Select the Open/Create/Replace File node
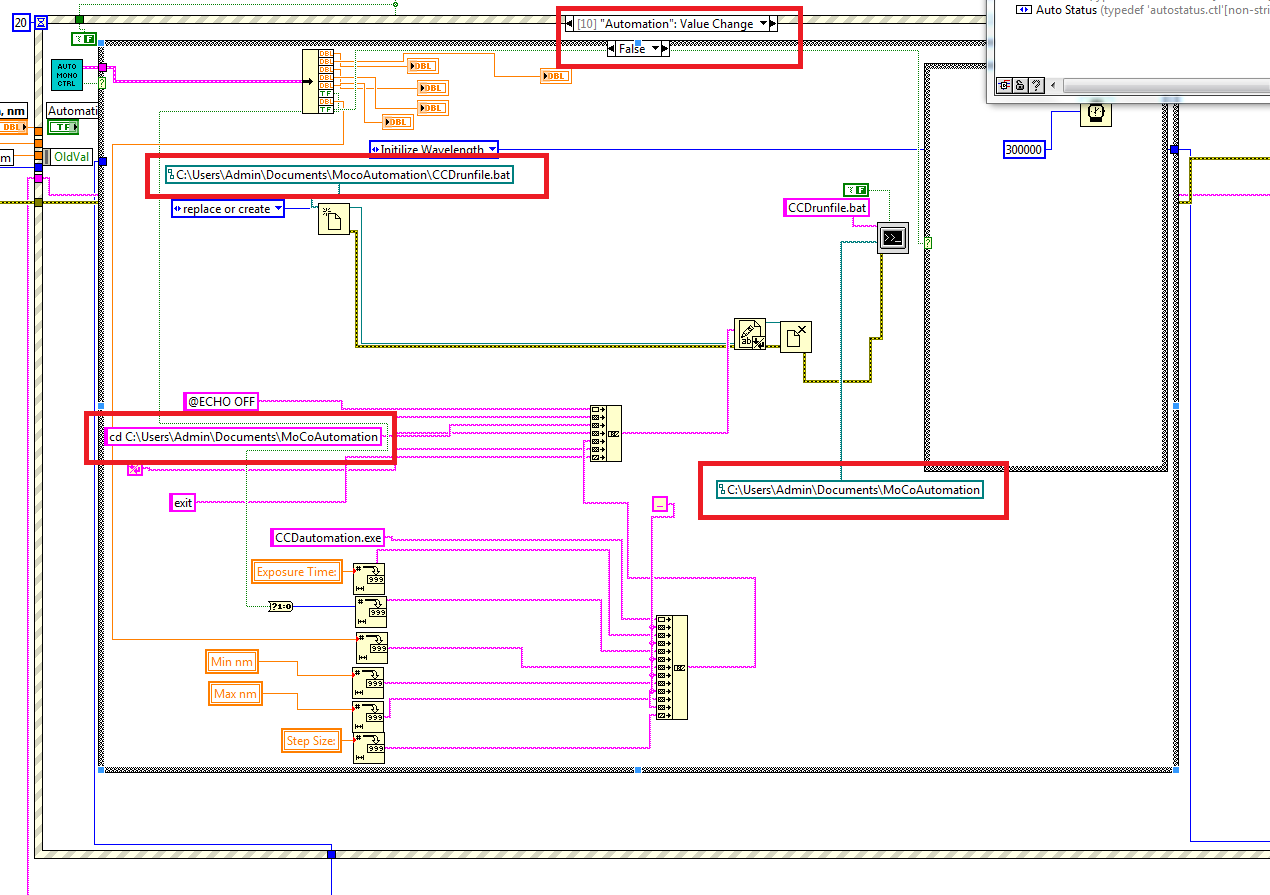 333,218
